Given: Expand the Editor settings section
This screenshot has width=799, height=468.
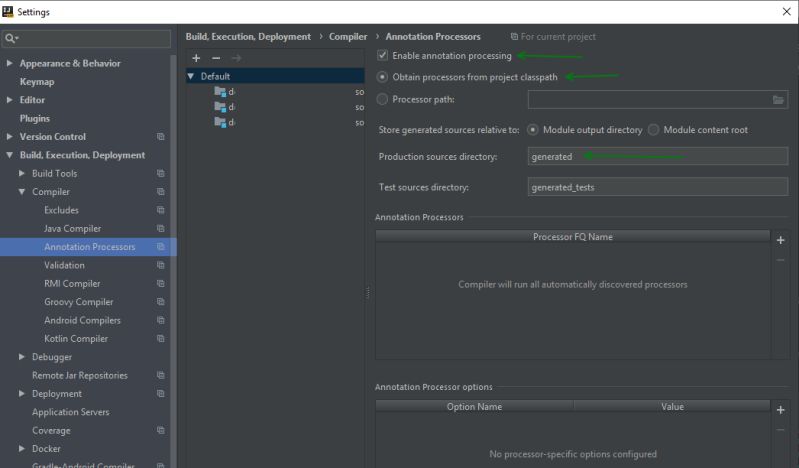Looking at the screenshot, I should pyautogui.click(x=9, y=100).
